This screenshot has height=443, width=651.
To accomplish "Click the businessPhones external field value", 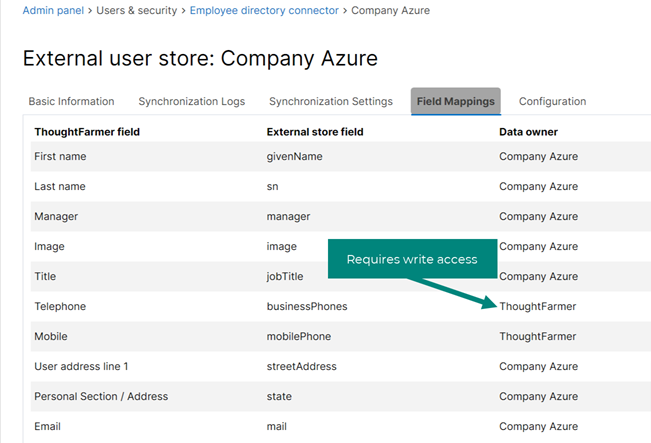I will click(307, 306).
